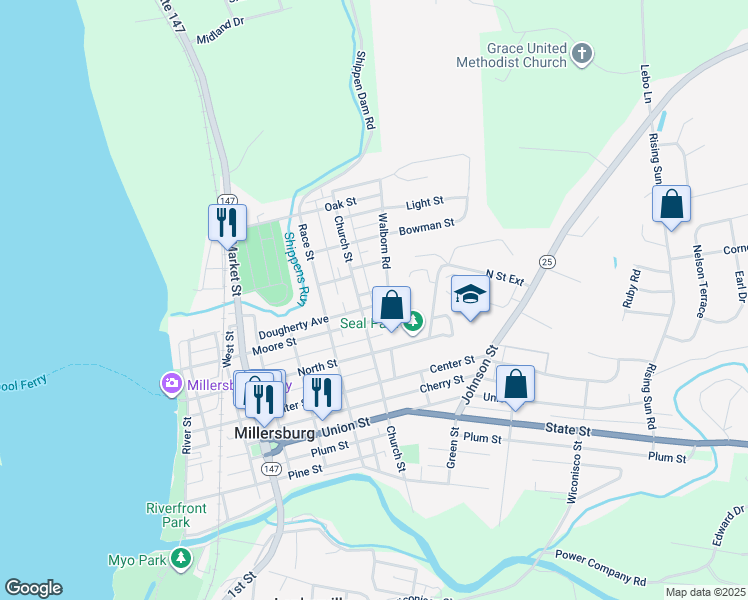
Task: Click the Wiconisco St label
Action: 575,472
